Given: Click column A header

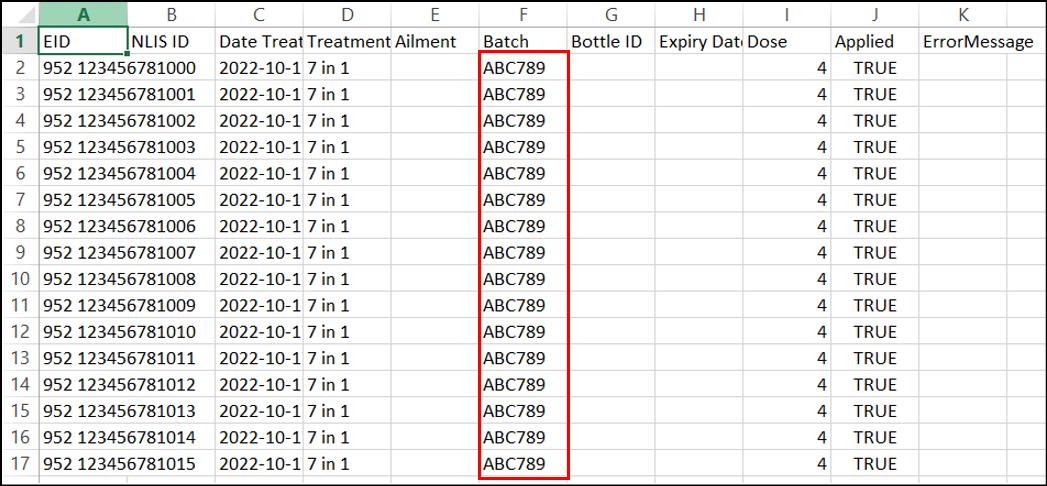Looking at the screenshot, I should pyautogui.click(x=83, y=14).
